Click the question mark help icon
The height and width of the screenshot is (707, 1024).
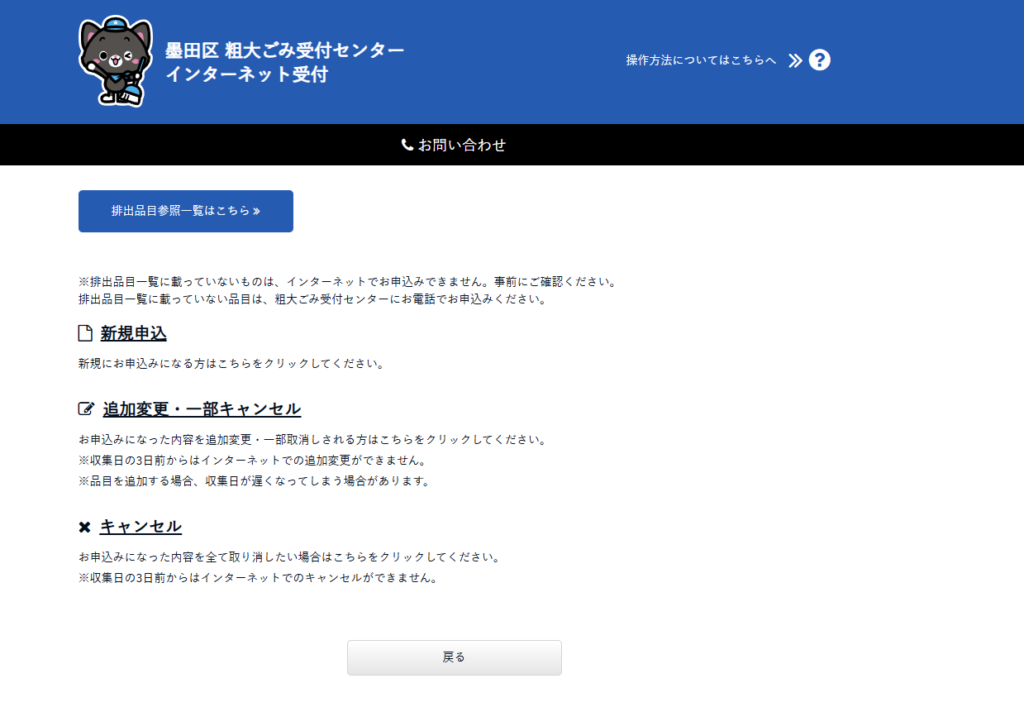820,60
